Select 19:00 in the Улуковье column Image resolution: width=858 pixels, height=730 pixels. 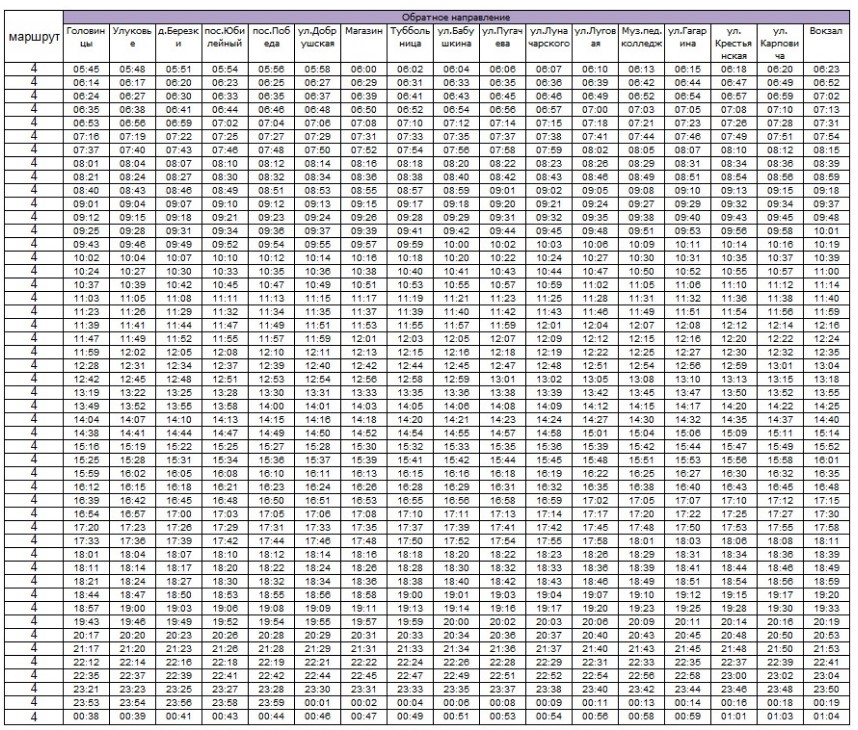tap(132, 608)
